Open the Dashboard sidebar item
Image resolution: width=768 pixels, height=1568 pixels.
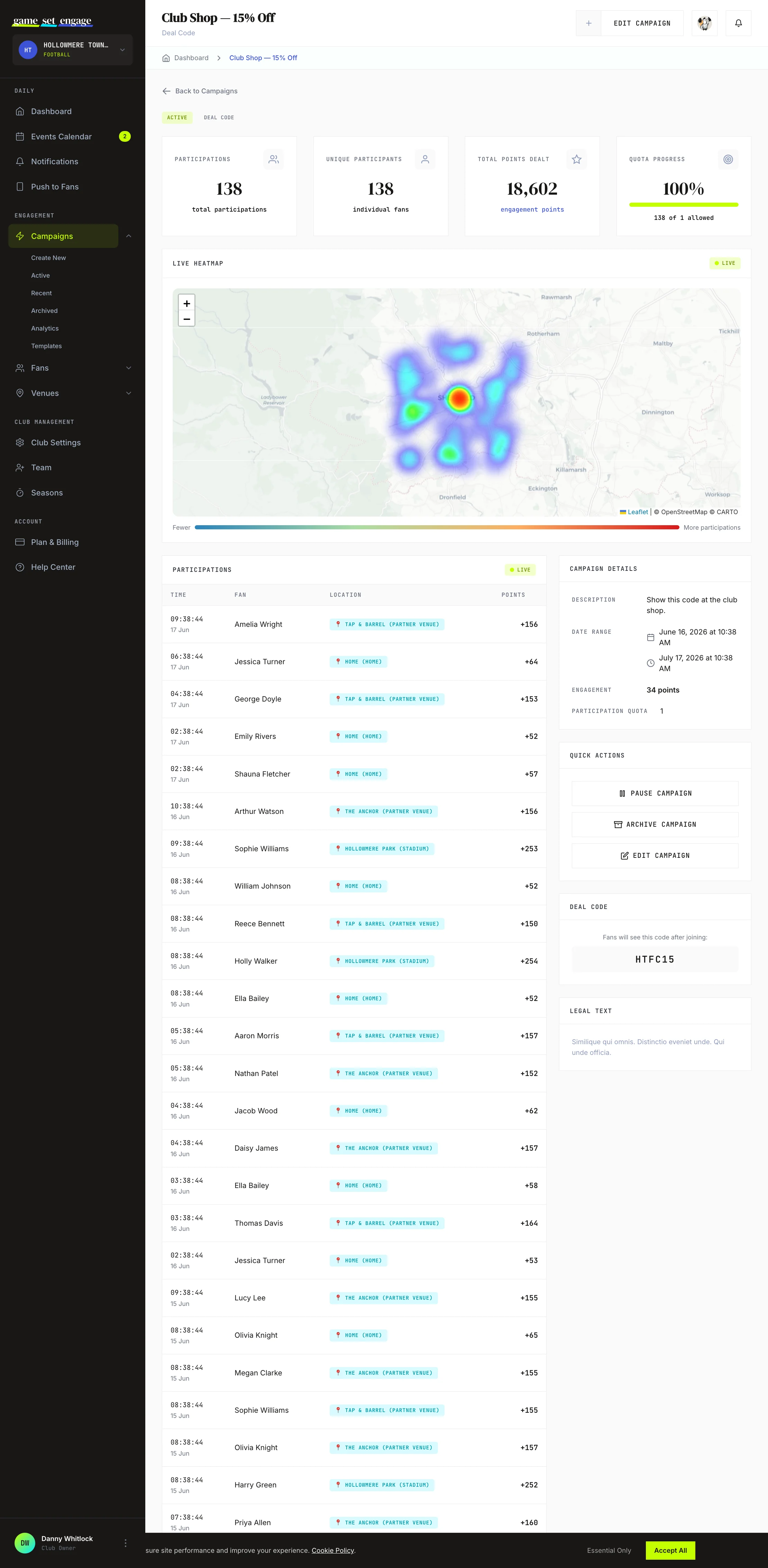pyautogui.click(x=72, y=111)
